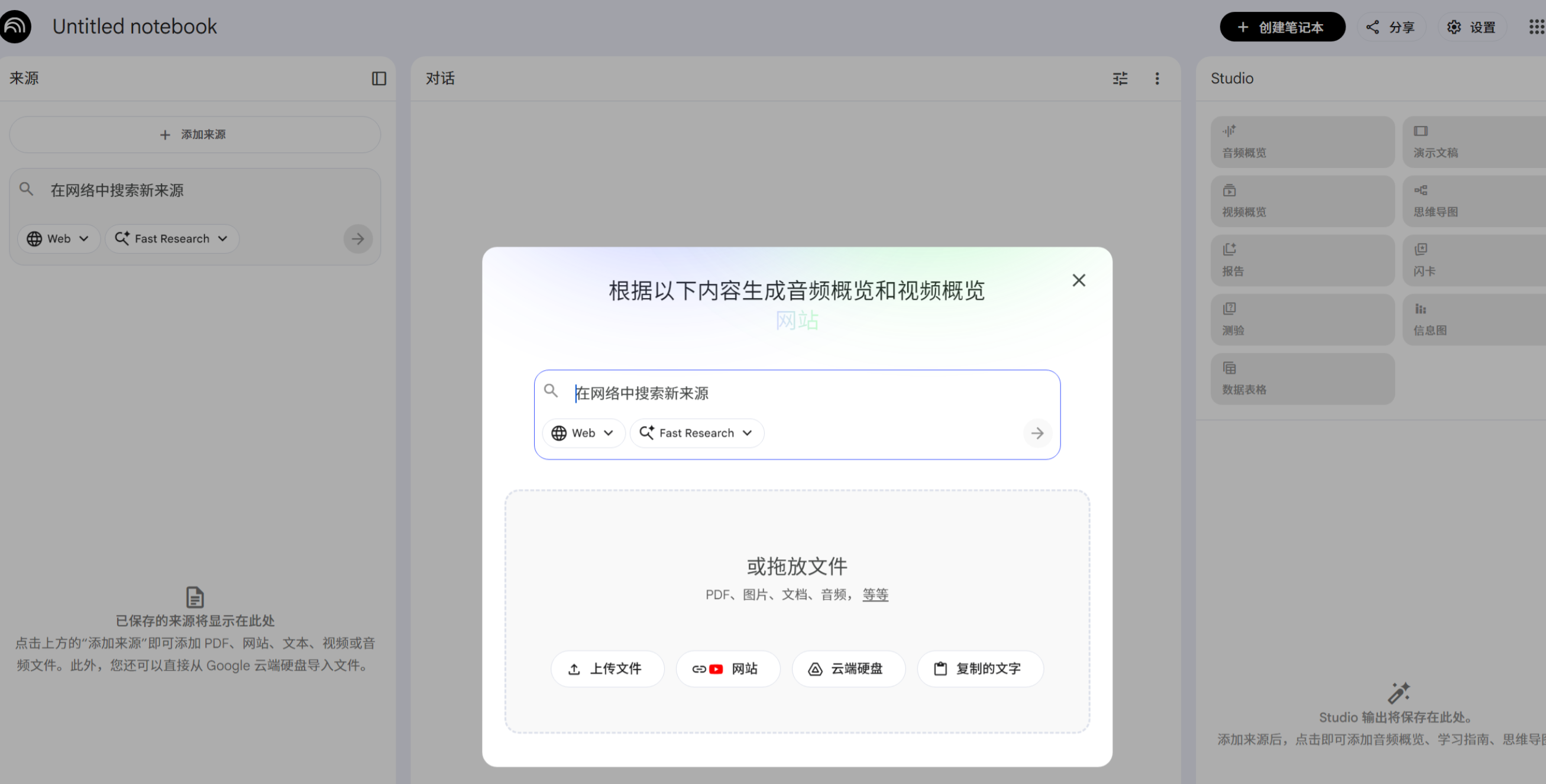1546x784 pixels.
Task: Expand the Web dropdown in the dialog
Action: 583,433
